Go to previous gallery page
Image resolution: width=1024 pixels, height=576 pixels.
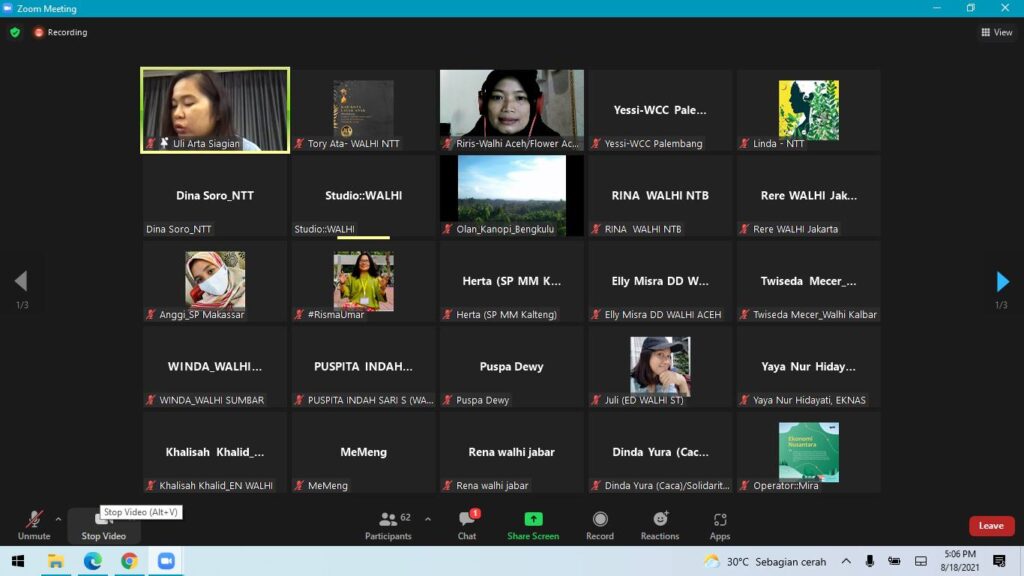pyautogui.click(x=20, y=281)
